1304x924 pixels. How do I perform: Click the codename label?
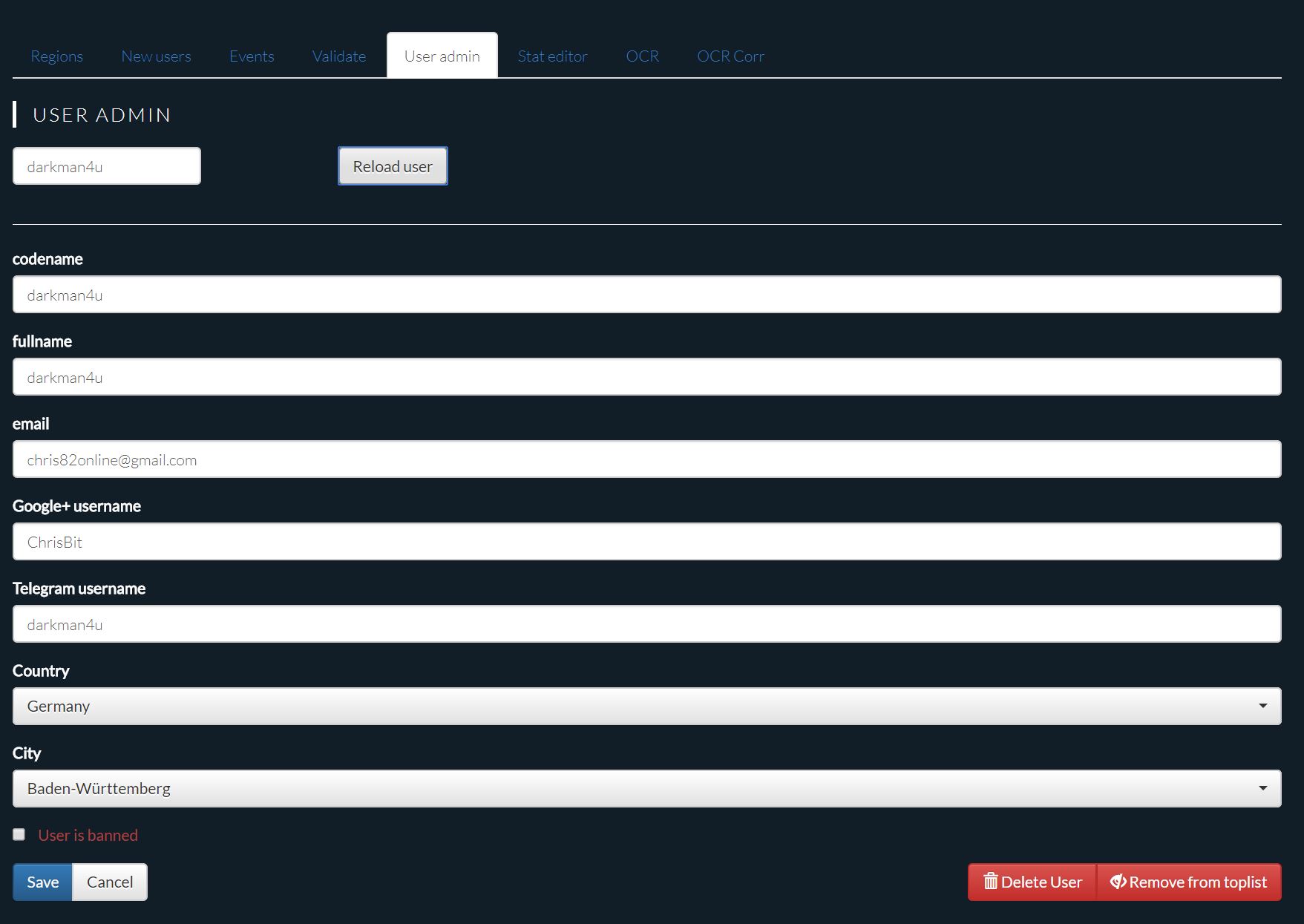pos(47,259)
